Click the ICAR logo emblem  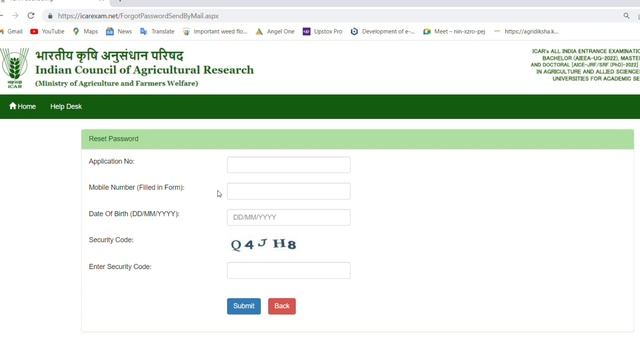[x=14, y=68]
